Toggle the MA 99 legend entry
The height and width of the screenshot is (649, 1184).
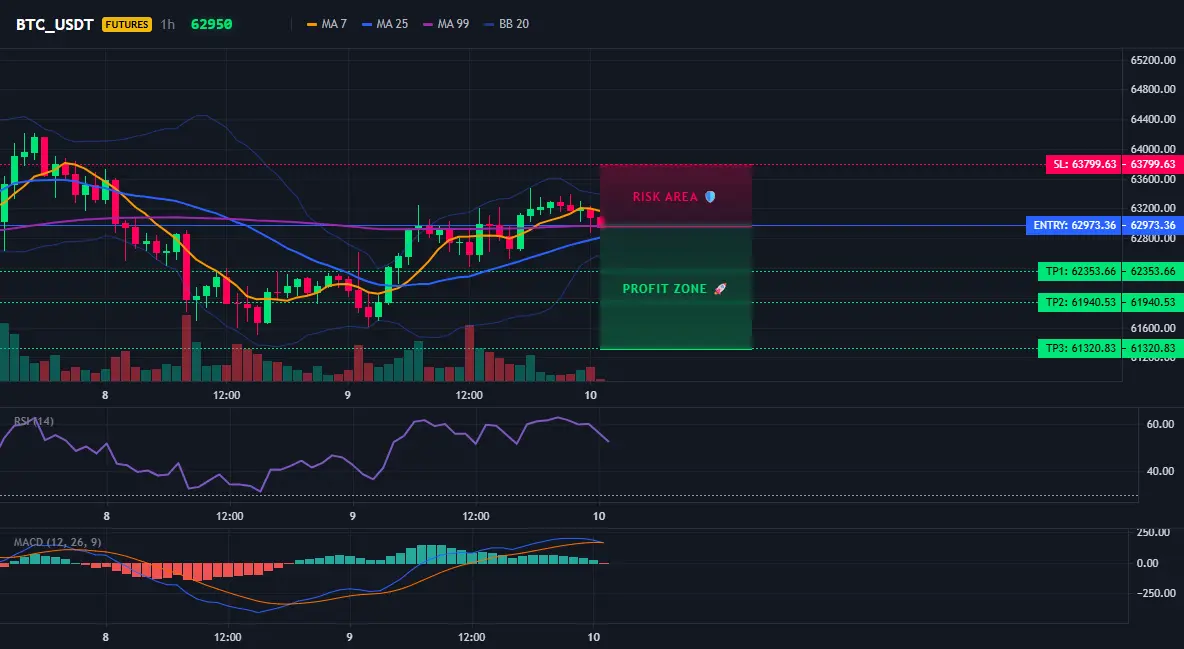[x=446, y=24]
